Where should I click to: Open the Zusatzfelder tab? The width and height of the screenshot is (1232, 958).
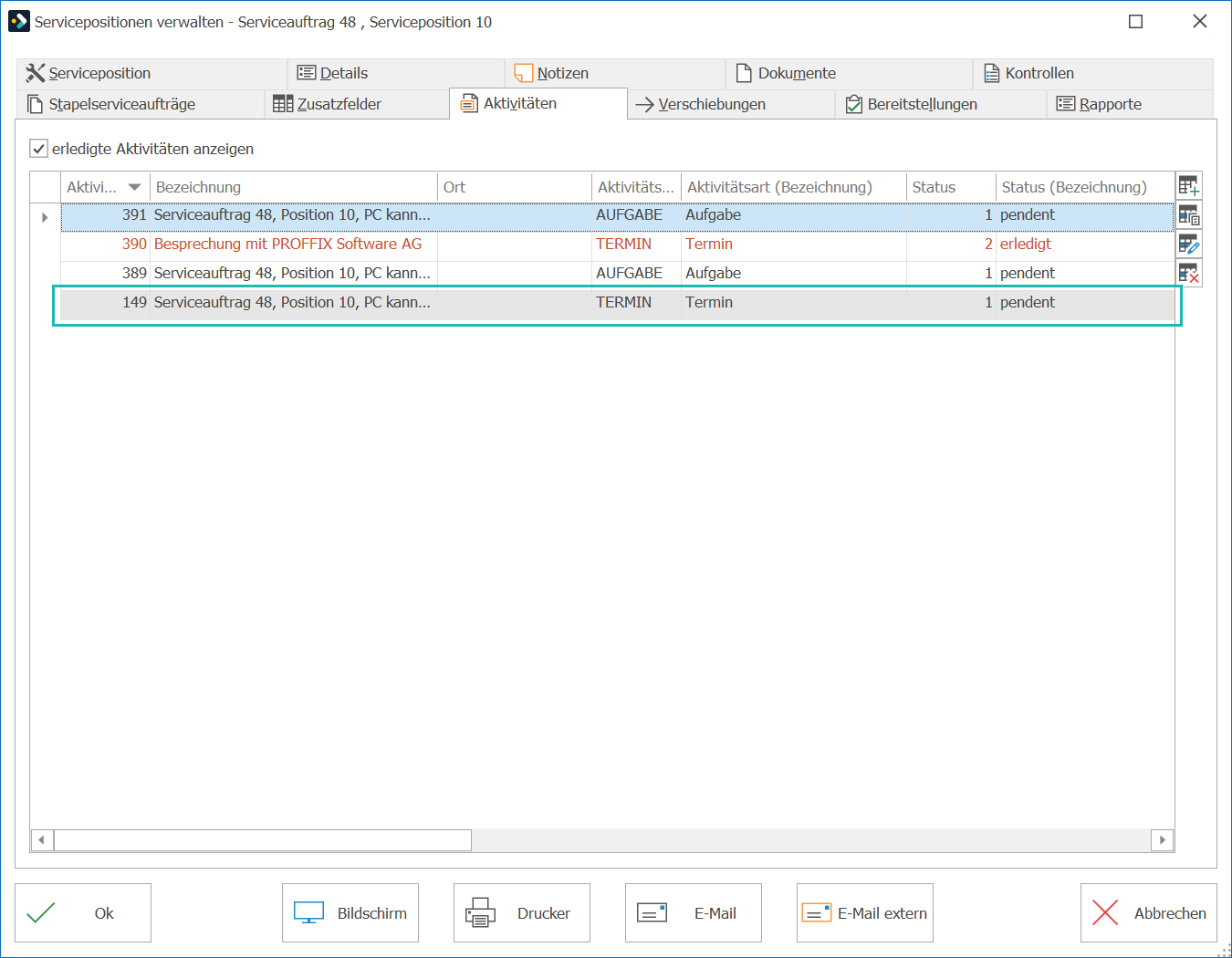point(357,104)
